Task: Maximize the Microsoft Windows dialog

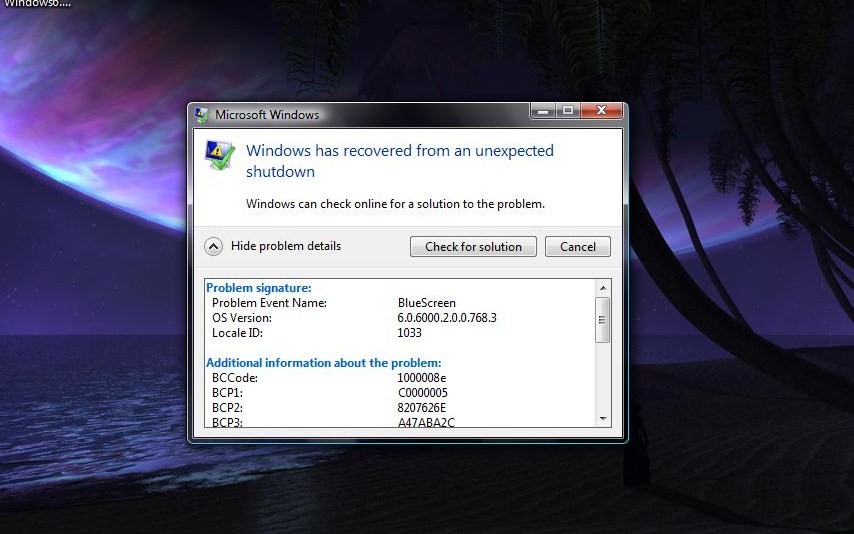Action: (x=568, y=111)
